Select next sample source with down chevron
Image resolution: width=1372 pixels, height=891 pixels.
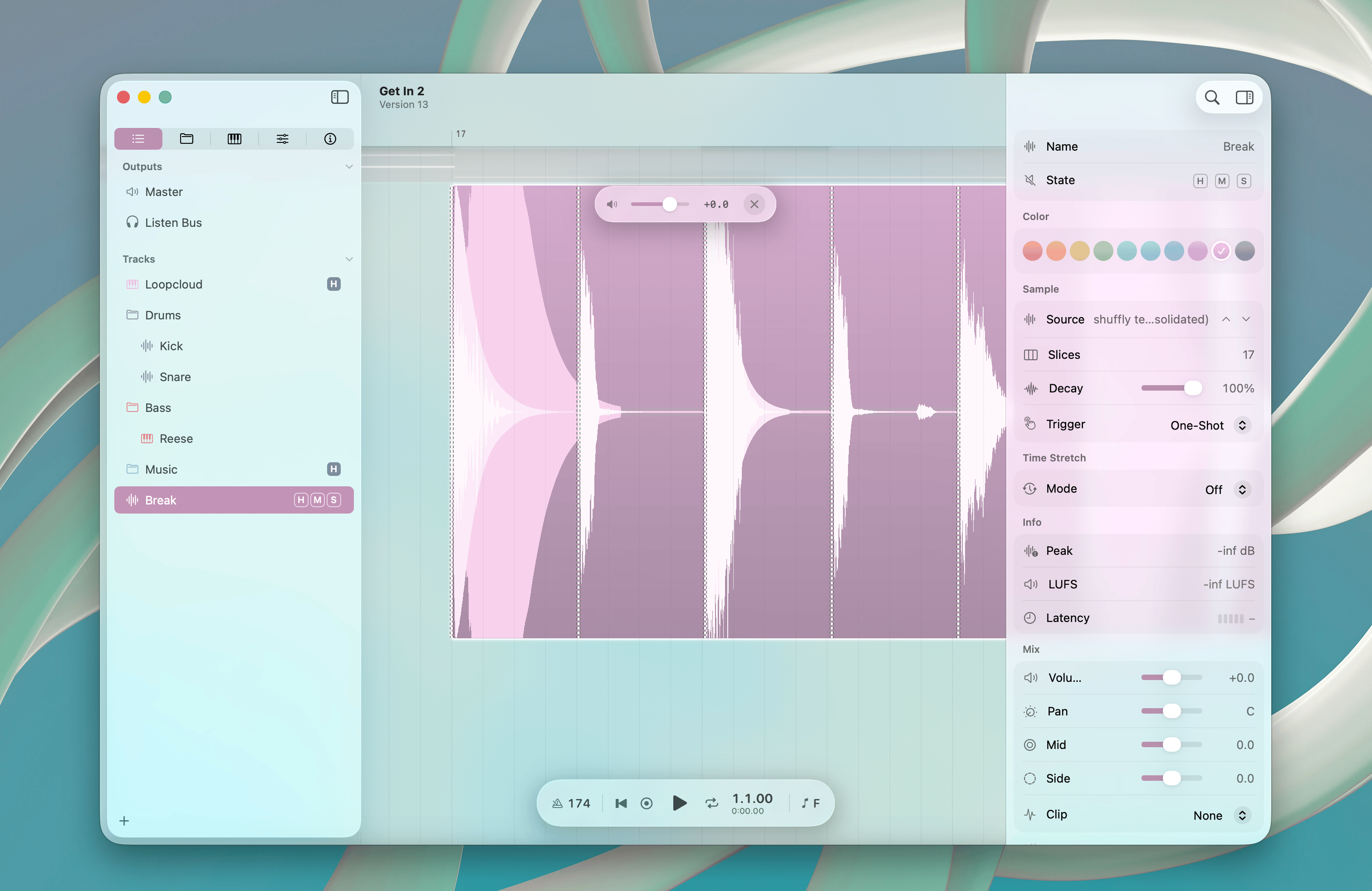[x=1246, y=319]
